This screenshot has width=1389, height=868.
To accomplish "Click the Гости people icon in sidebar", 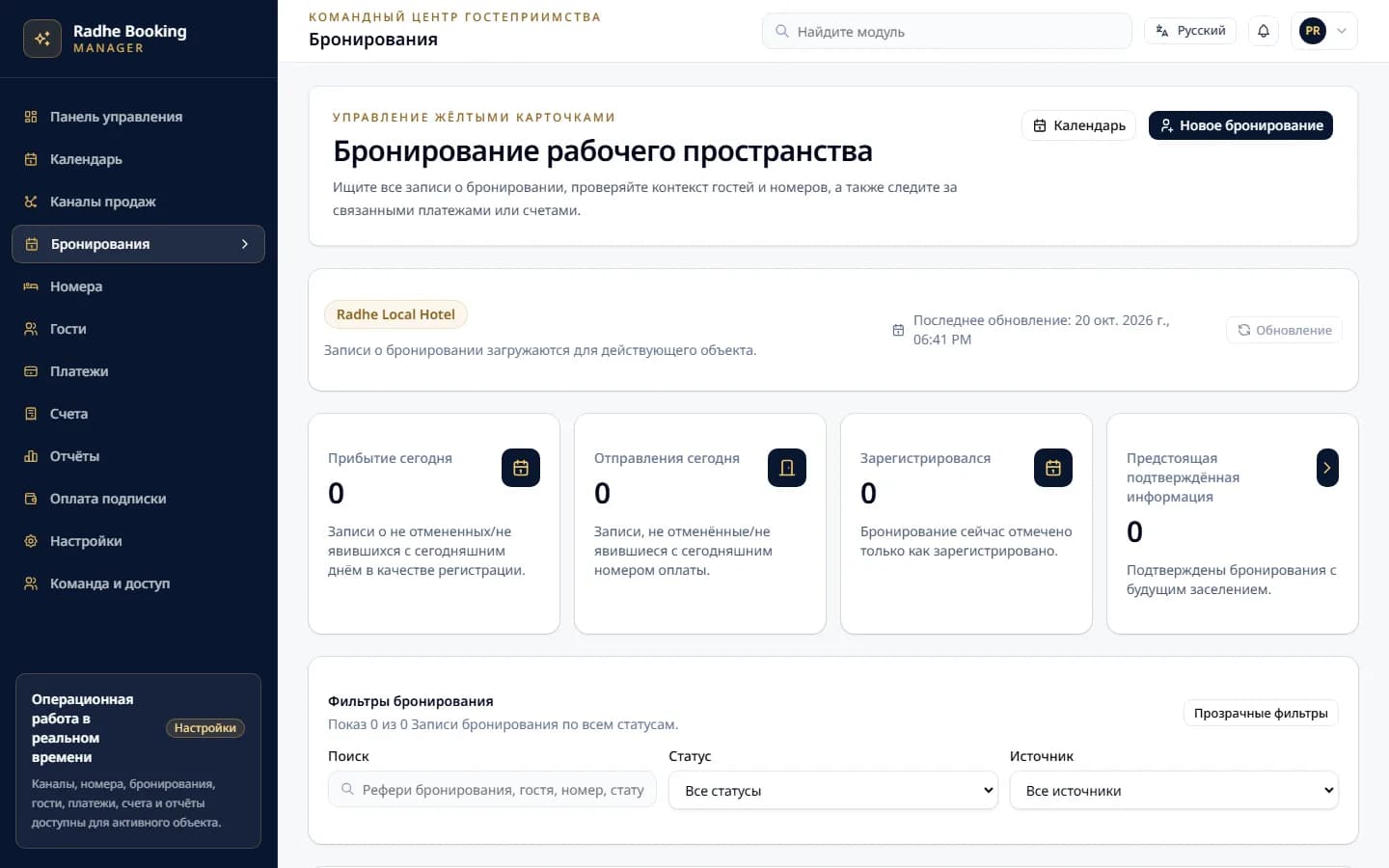I will 31,329.
